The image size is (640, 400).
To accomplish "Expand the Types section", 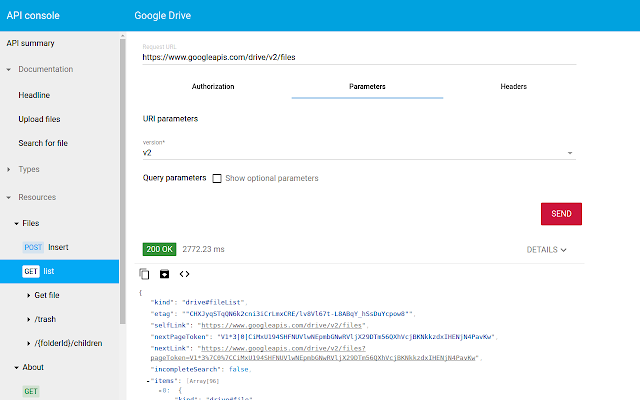I will coord(9,169).
